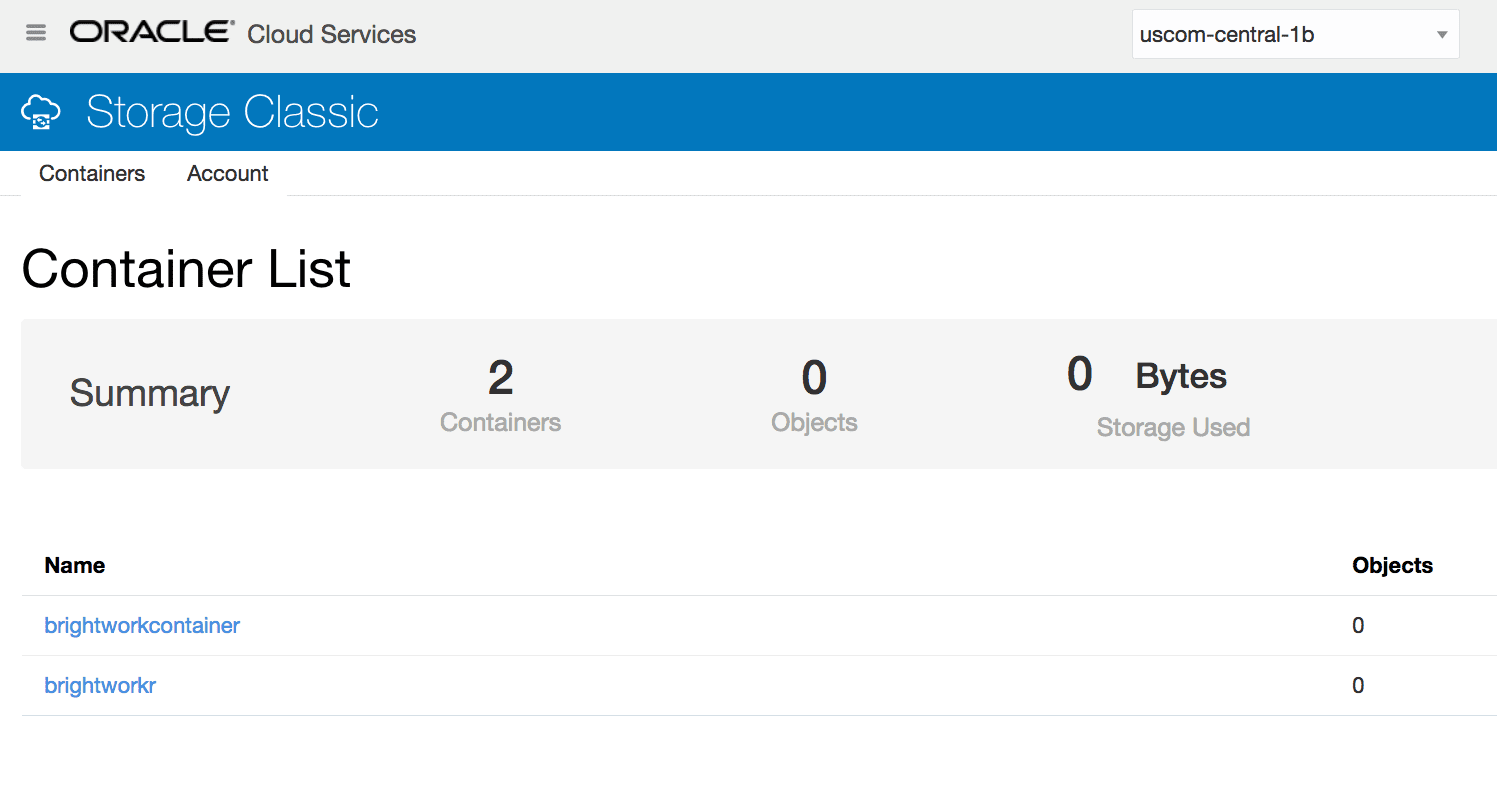Viewport: 1497px width, 785px height.
Task: Open the brightworkcontainer container link
Action: [142, 626]
